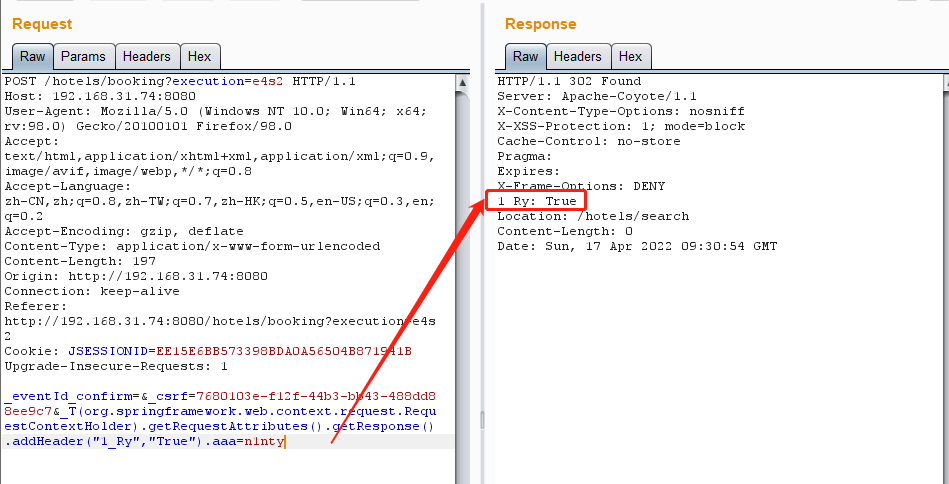Open the Request Hex tab
Viewport: 949px width, 484px height.
pos(200,57)
